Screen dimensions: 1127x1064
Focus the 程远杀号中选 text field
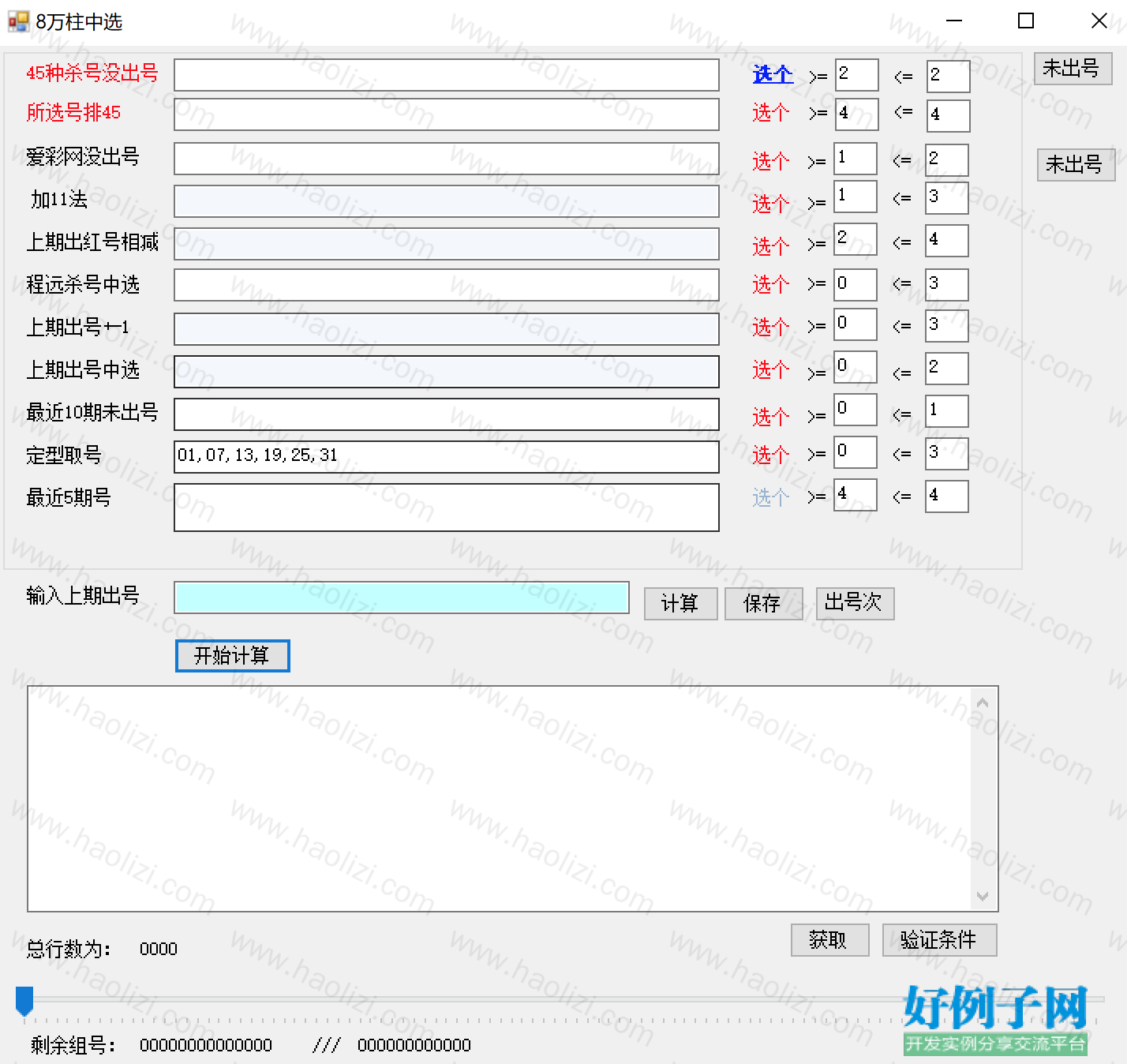point(447,285)
